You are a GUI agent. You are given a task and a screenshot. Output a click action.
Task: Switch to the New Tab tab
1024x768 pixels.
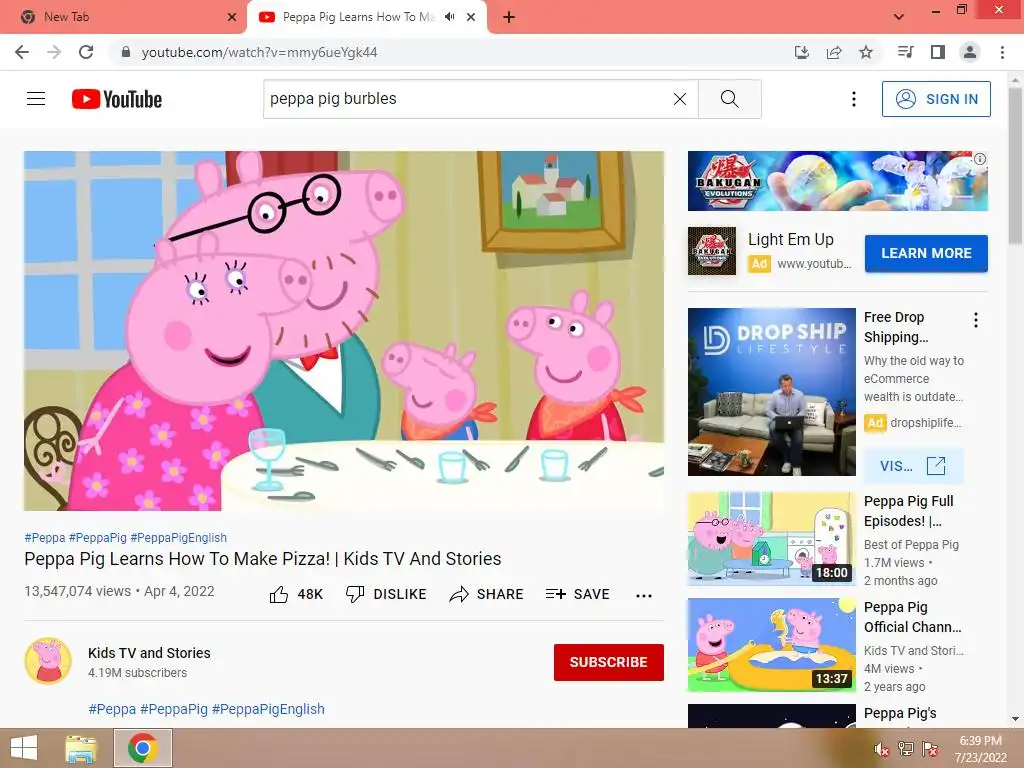pyautogui.click(x=124, y=17)
